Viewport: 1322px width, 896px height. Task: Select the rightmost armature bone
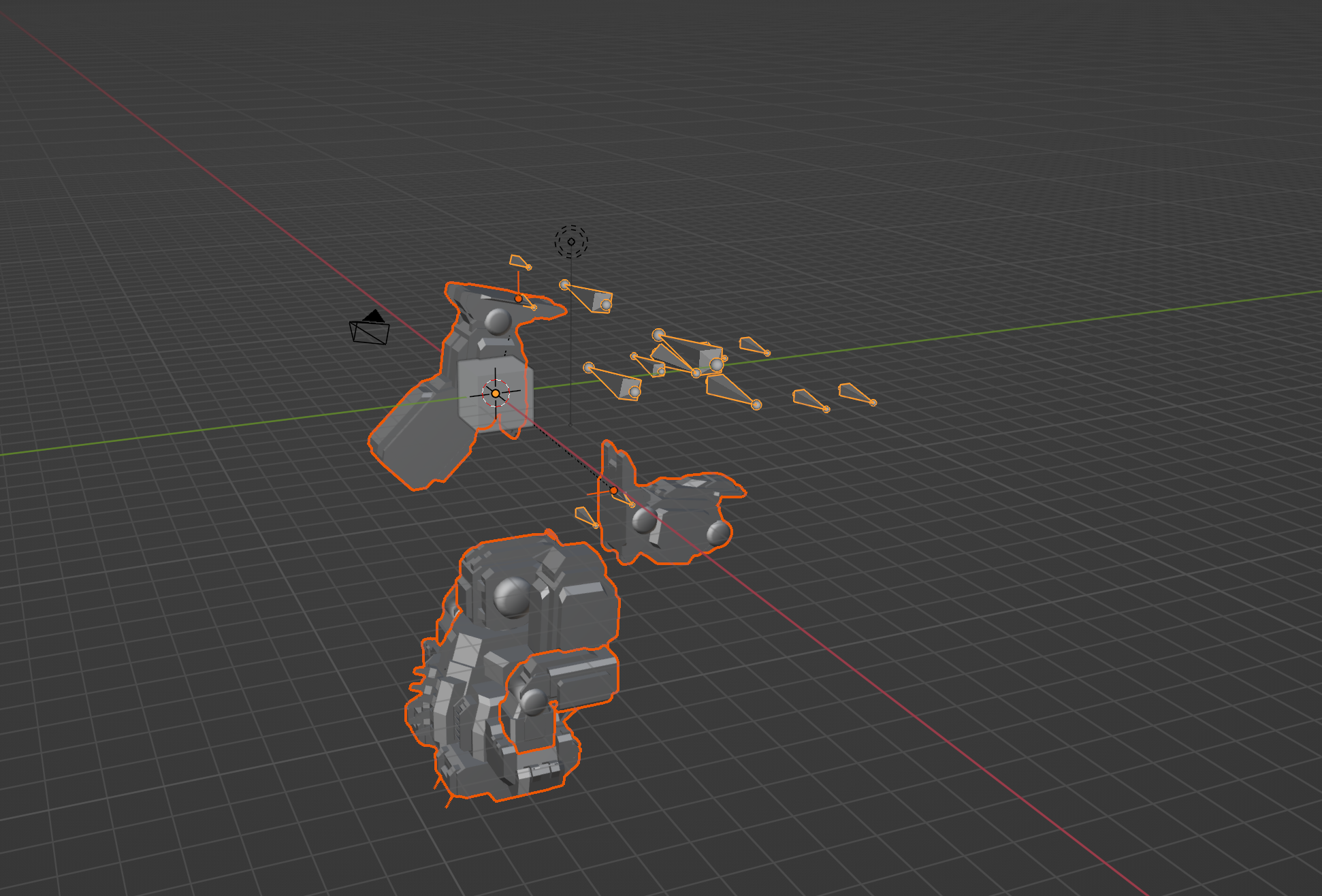pos(857,394)
